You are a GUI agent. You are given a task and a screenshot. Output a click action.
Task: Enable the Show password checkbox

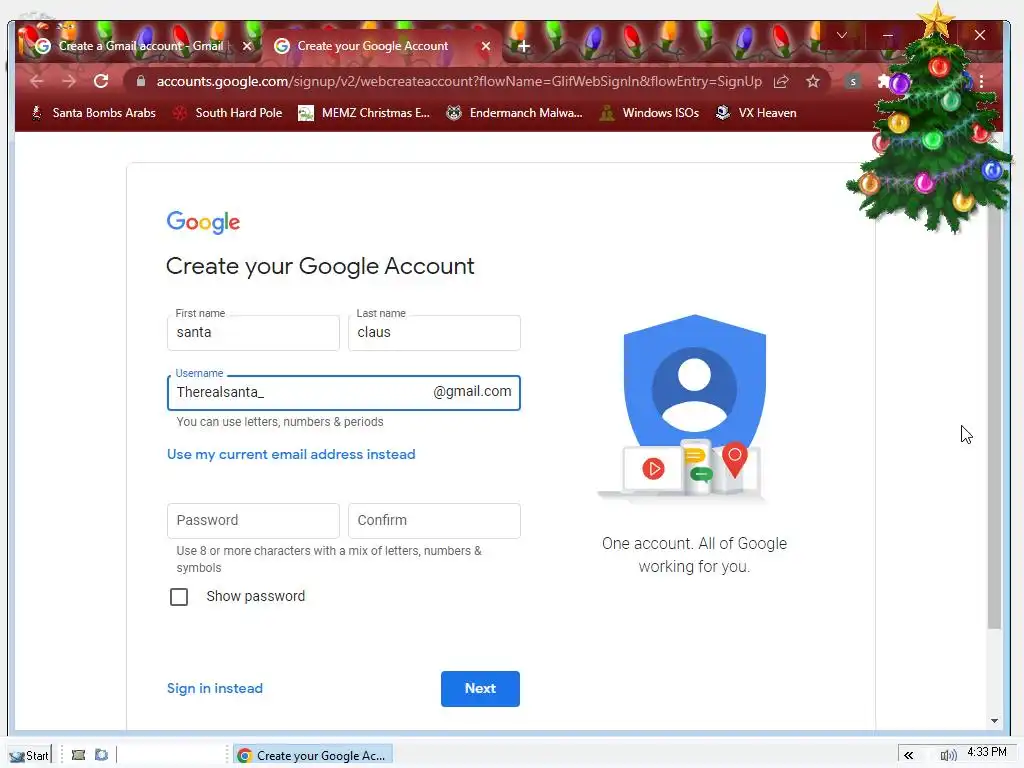tap(179, 597)
